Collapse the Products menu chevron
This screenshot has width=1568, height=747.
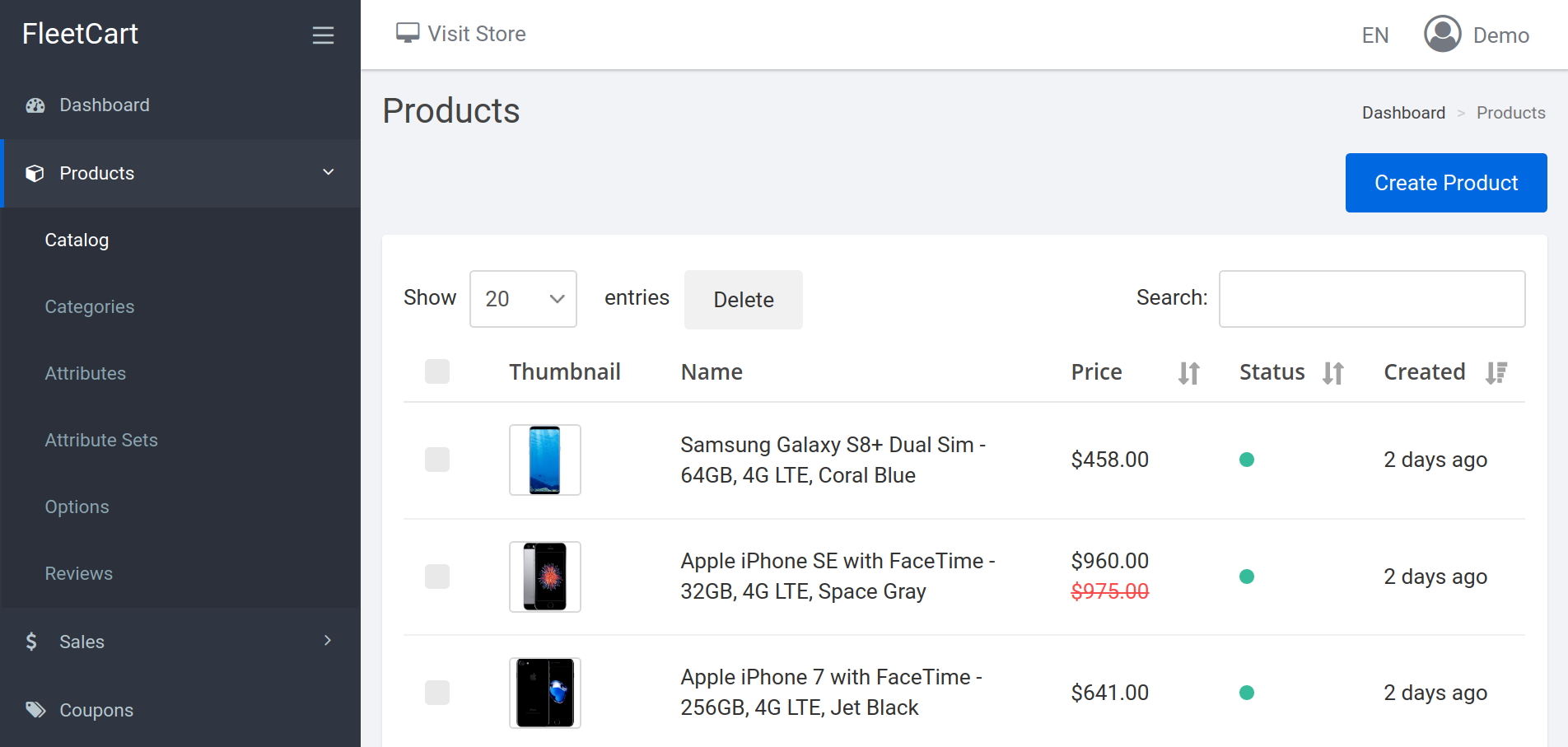click(x=328, y=172)
